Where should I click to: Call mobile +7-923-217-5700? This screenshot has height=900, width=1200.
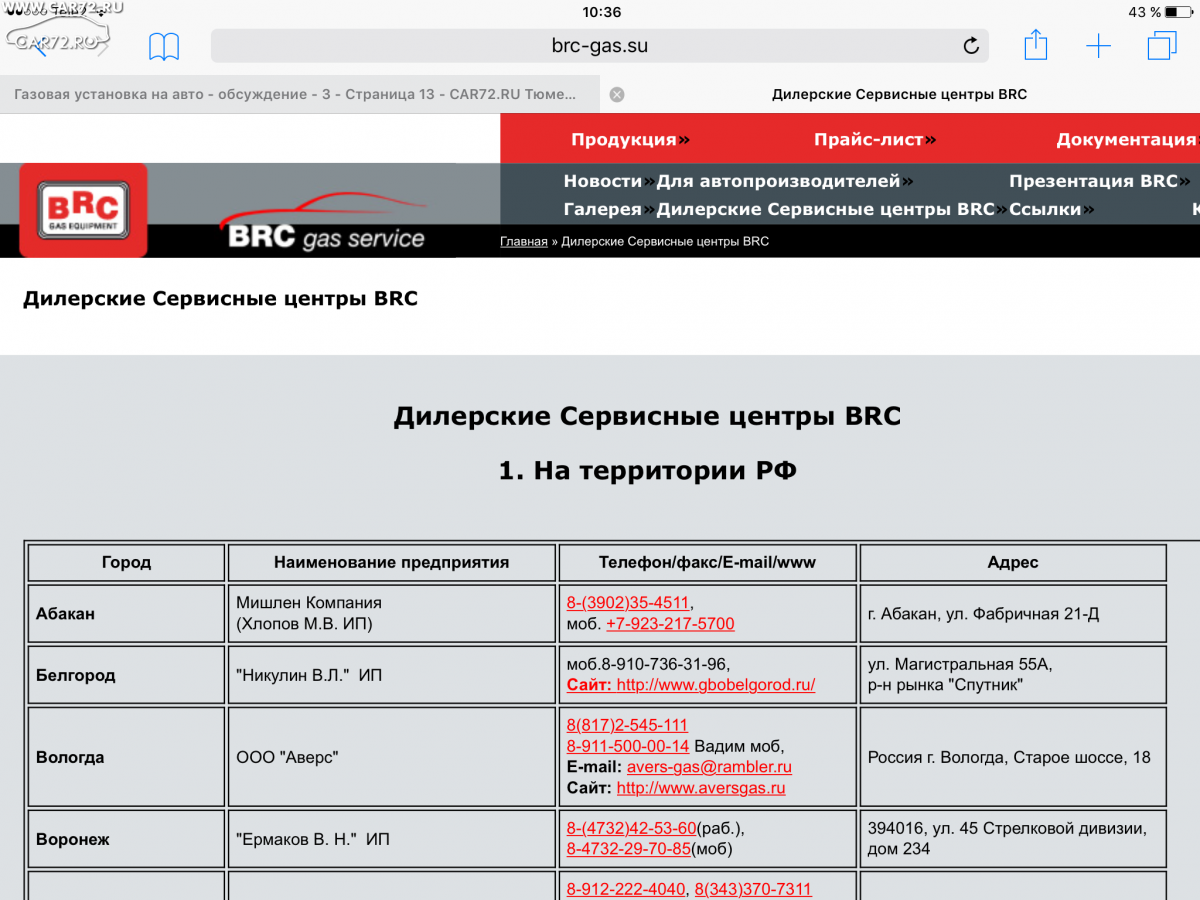tap(670, 624)
